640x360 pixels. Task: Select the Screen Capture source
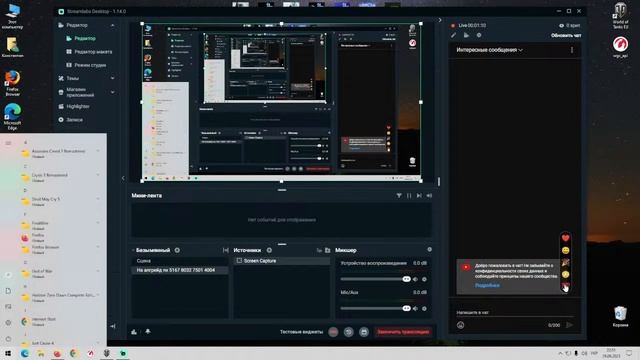(282, 260)
